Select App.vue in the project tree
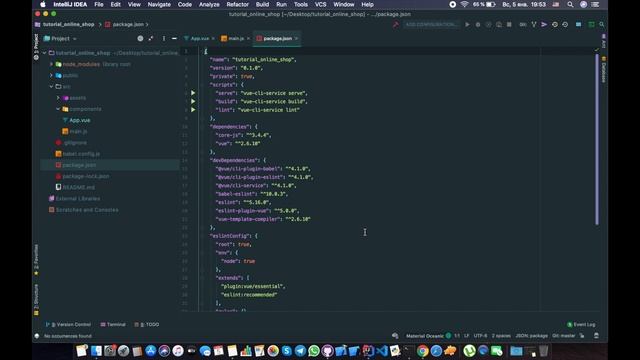Image resolution: width=640 pixels, height=360 pixels. pyautogui.click(x=80, y=120)
